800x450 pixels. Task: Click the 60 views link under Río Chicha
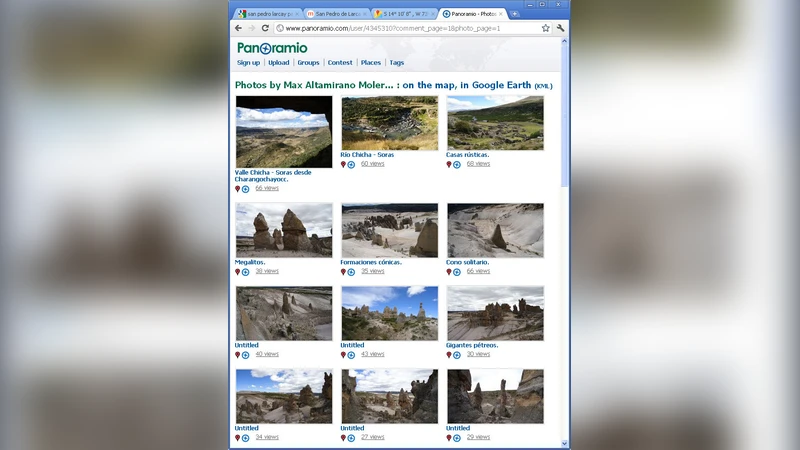click(372, 164)
